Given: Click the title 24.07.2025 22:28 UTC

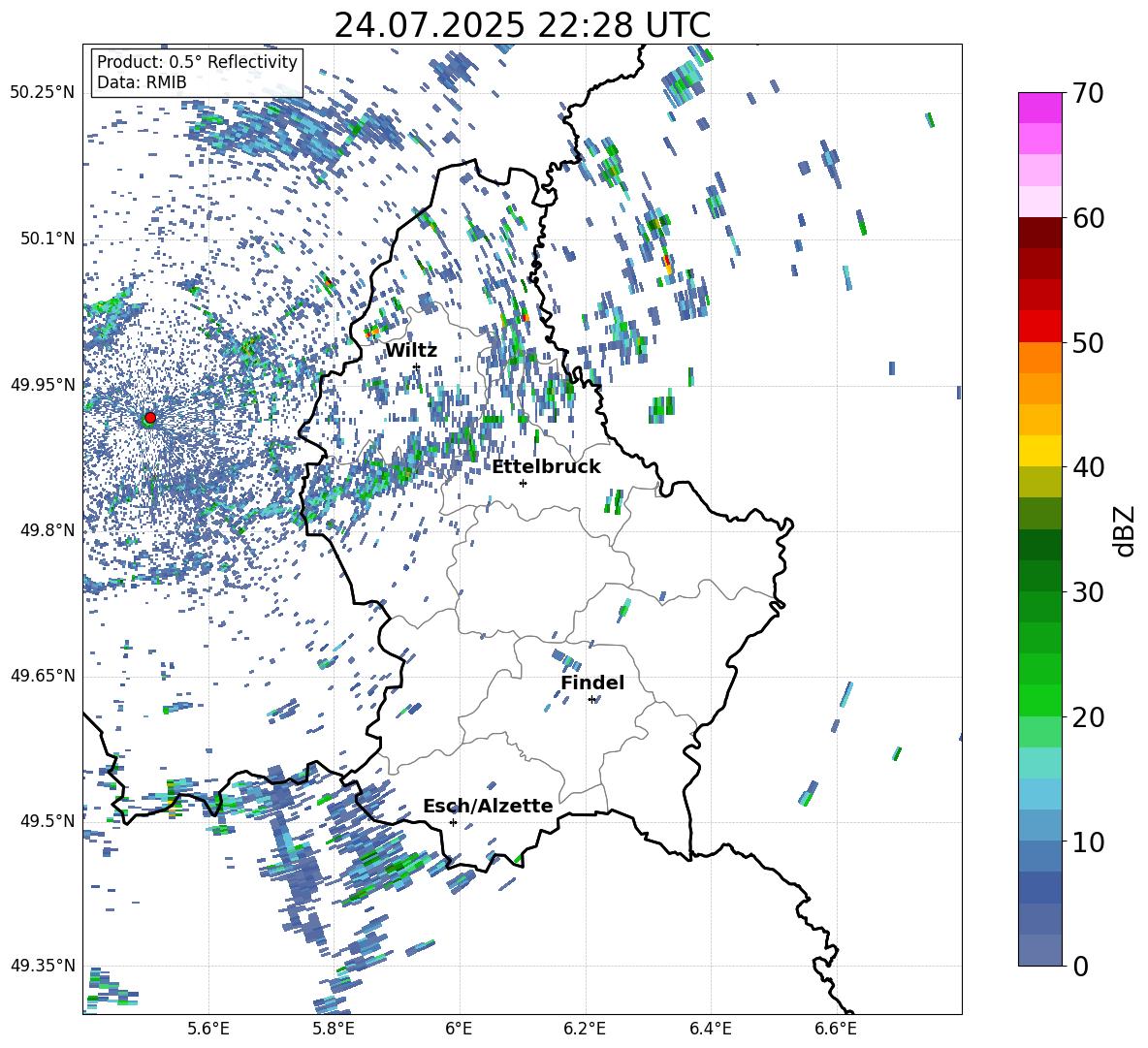Looking at the screenshot, I should click(522, 25).
